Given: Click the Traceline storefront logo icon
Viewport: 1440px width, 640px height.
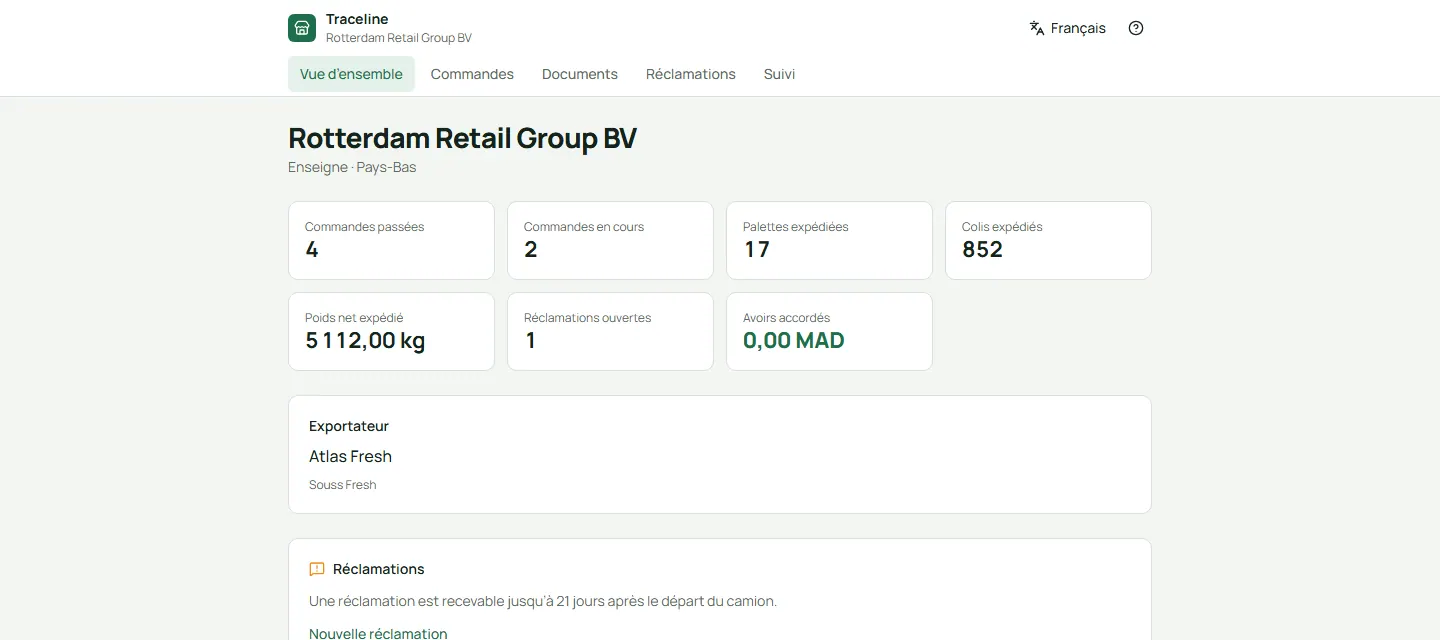Looking at the screenshot, I should [x=302, y=28].
